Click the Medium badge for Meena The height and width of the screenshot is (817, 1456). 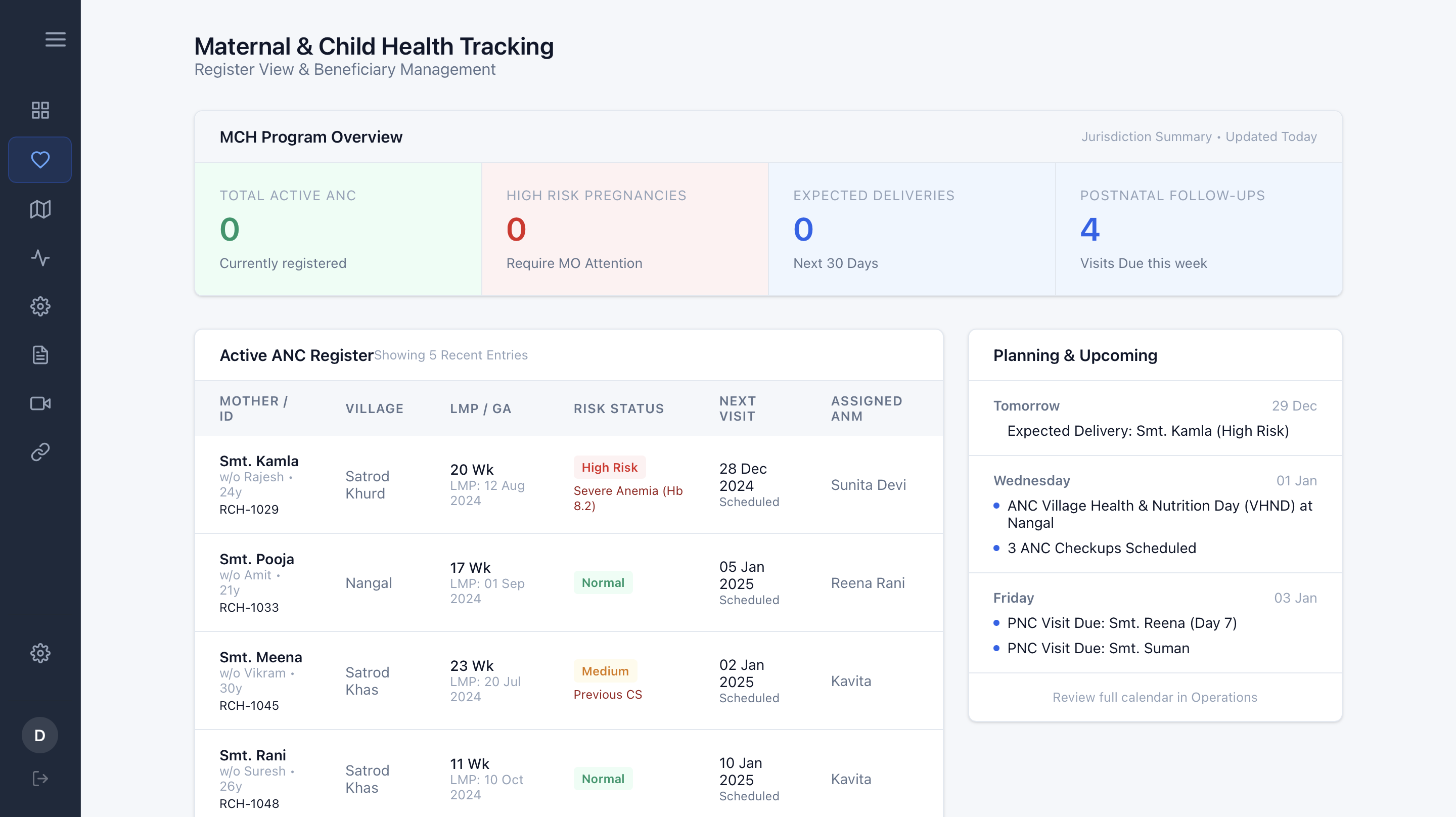[605, 671]
